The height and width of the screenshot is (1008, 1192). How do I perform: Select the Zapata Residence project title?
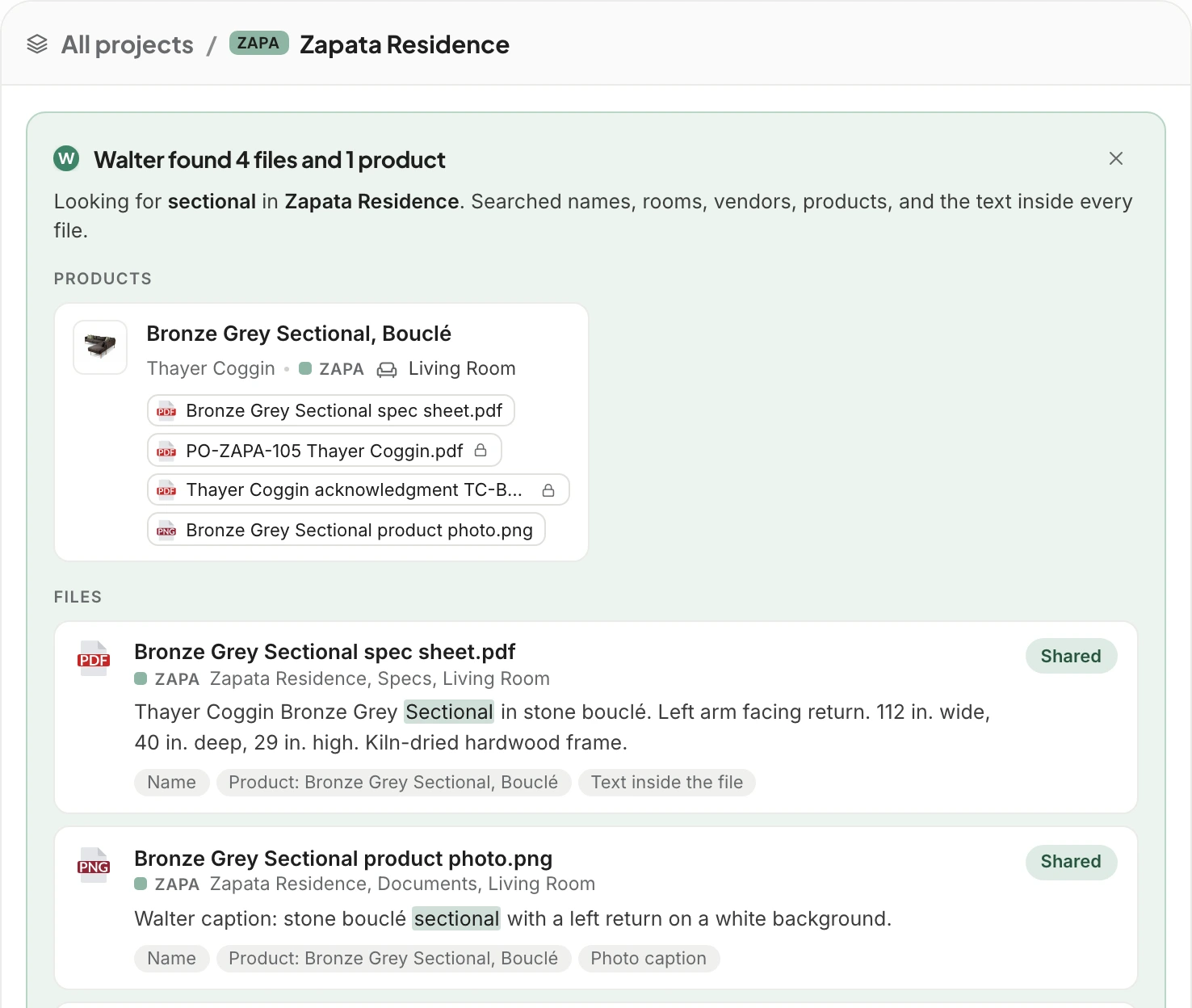tap(404, 44)
